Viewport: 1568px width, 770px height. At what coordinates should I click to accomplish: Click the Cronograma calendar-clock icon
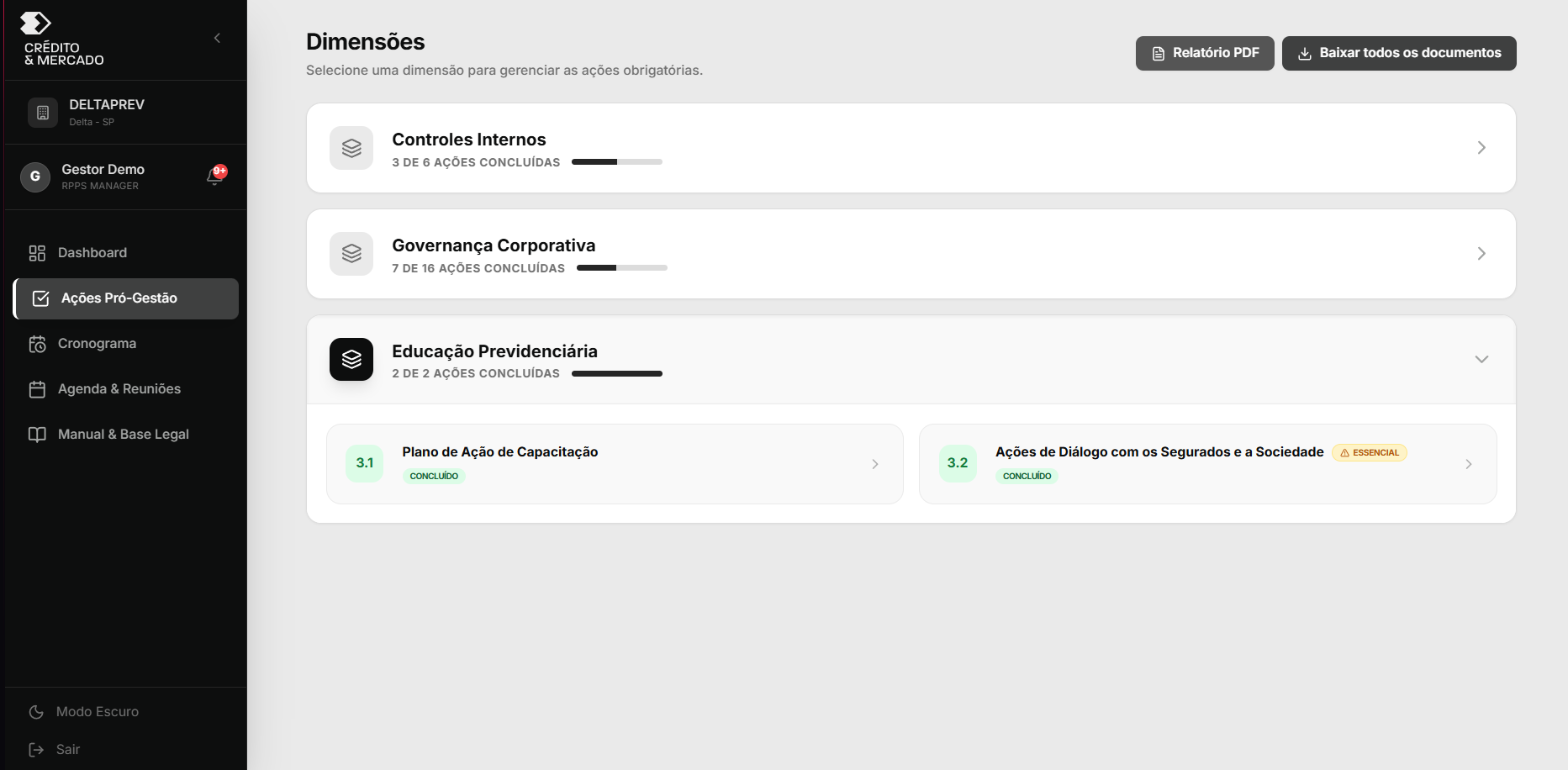tap(37, 344)
